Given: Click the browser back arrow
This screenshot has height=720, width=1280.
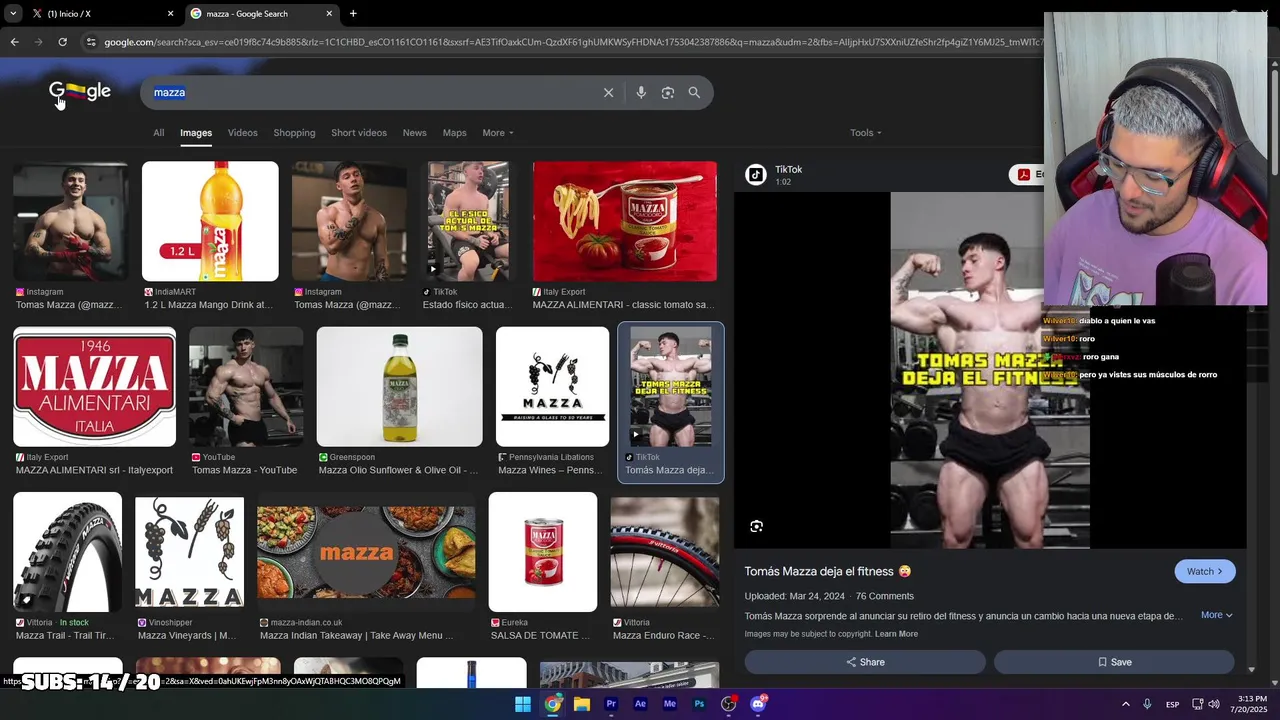Looking at the screenshot, I should pos(14,42).
